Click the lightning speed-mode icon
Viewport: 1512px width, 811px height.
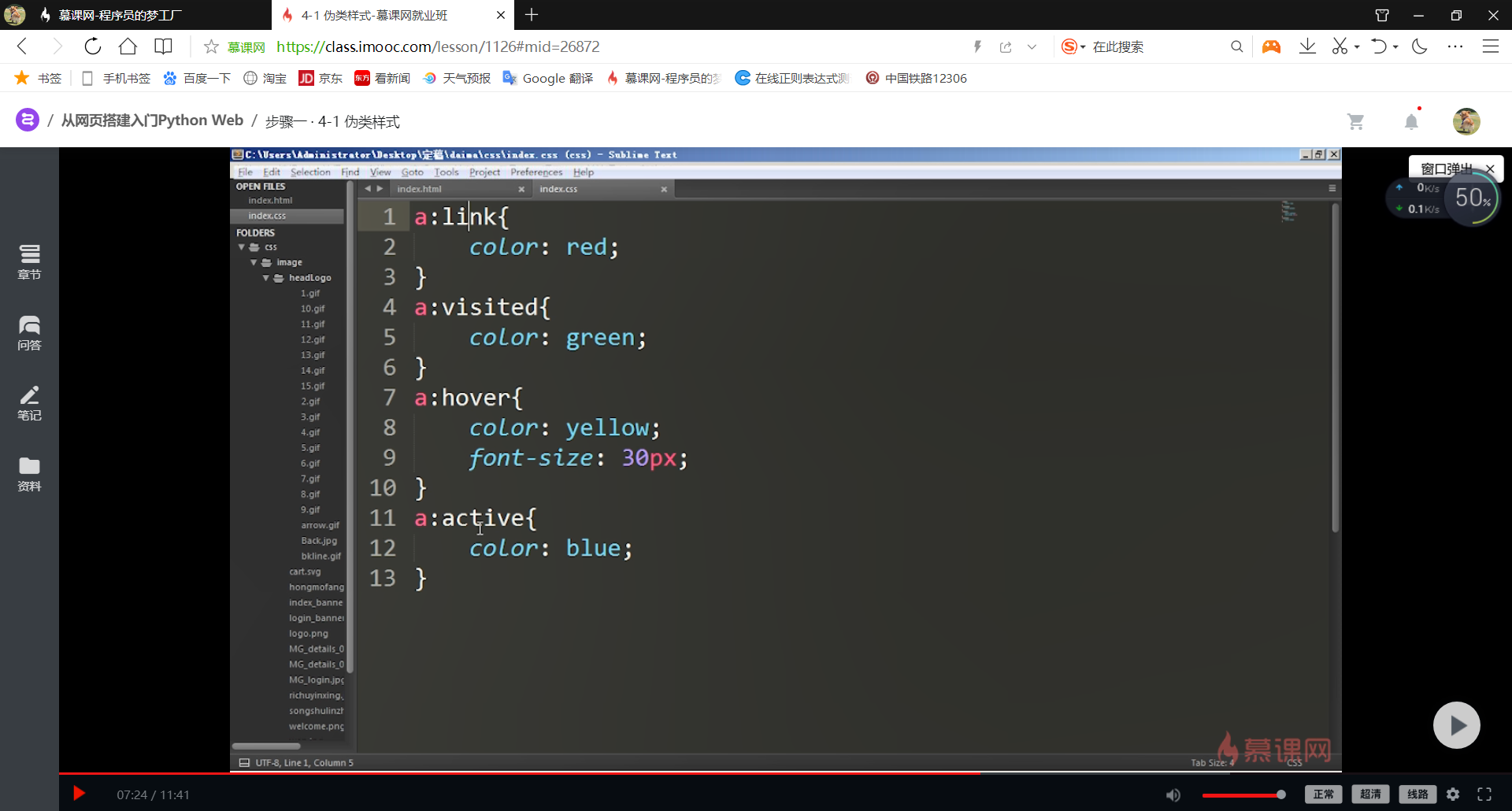[977, 47]
